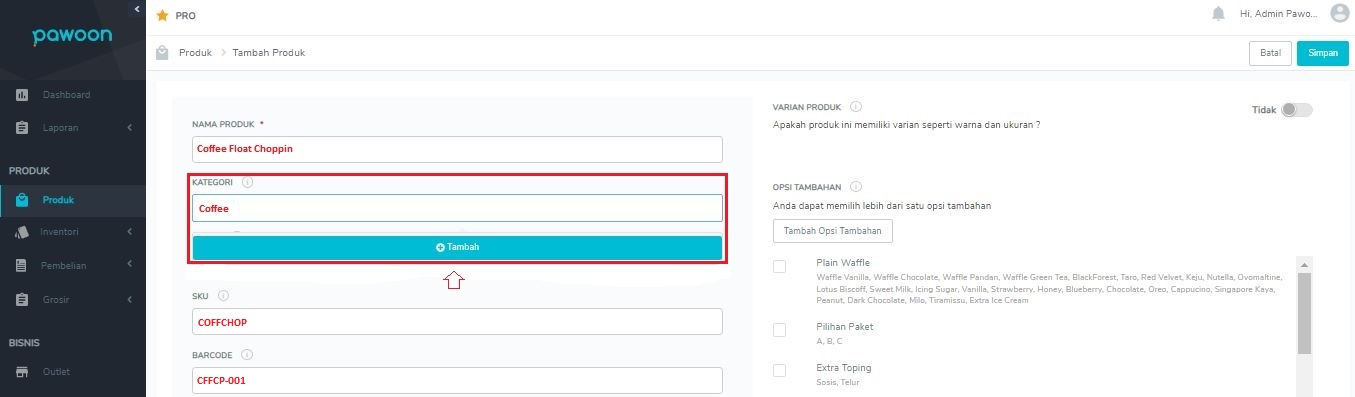Focus the SKU input field
The height and width of the screenshot is (397, 1355).
click(457, 322)
